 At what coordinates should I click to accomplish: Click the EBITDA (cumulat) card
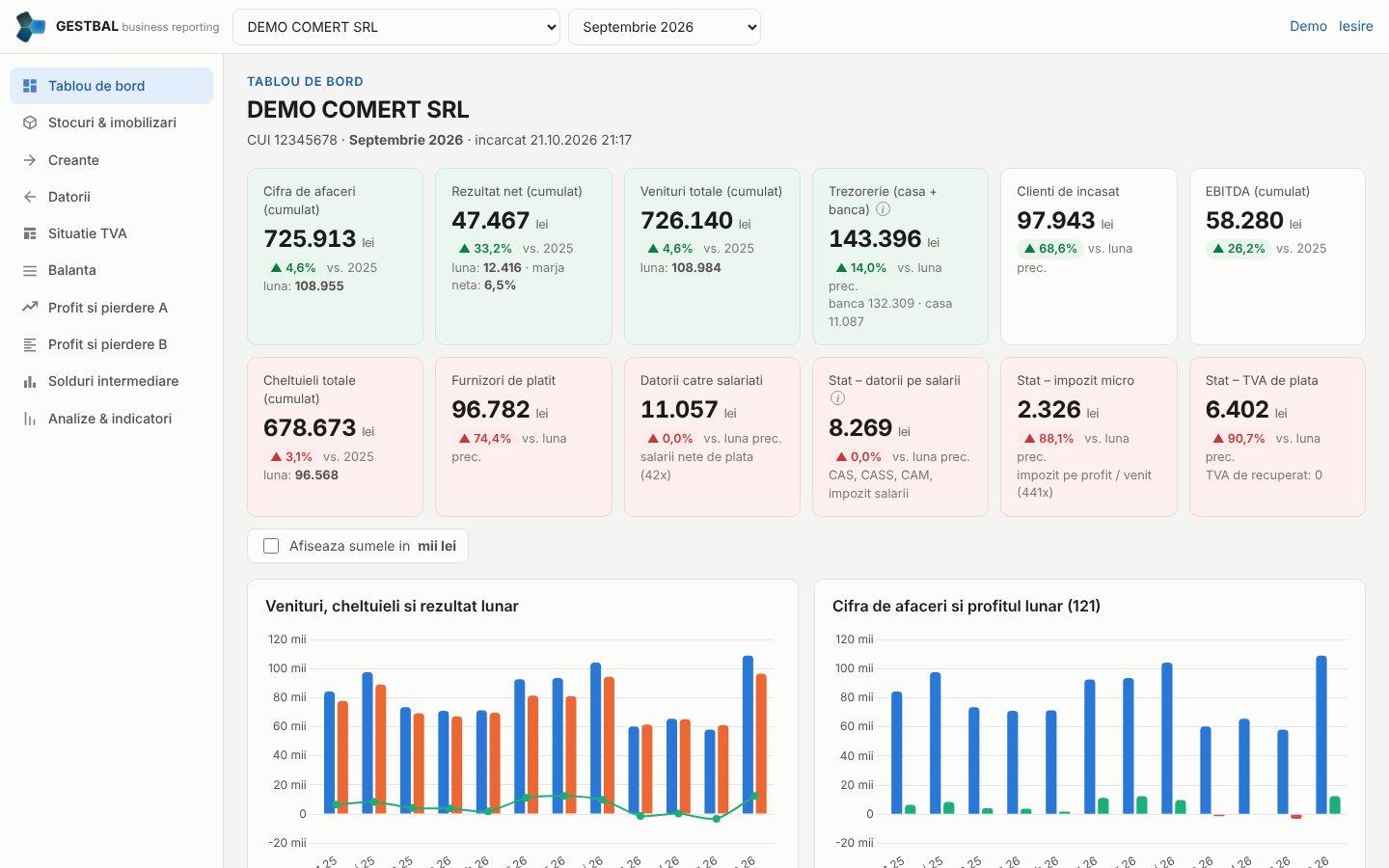click(x=1277, y=257)
